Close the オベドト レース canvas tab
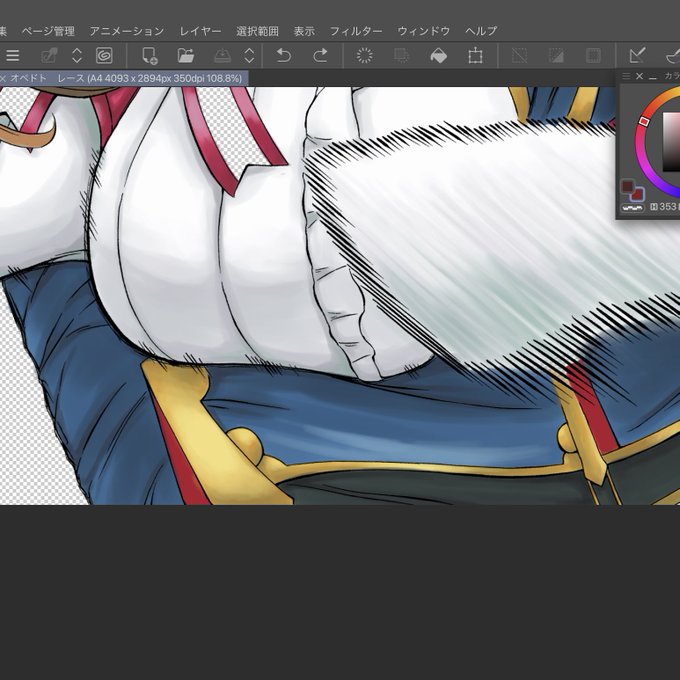Viewport: 680px width, 680px height. pyautogui.click(x=3, y=78)
